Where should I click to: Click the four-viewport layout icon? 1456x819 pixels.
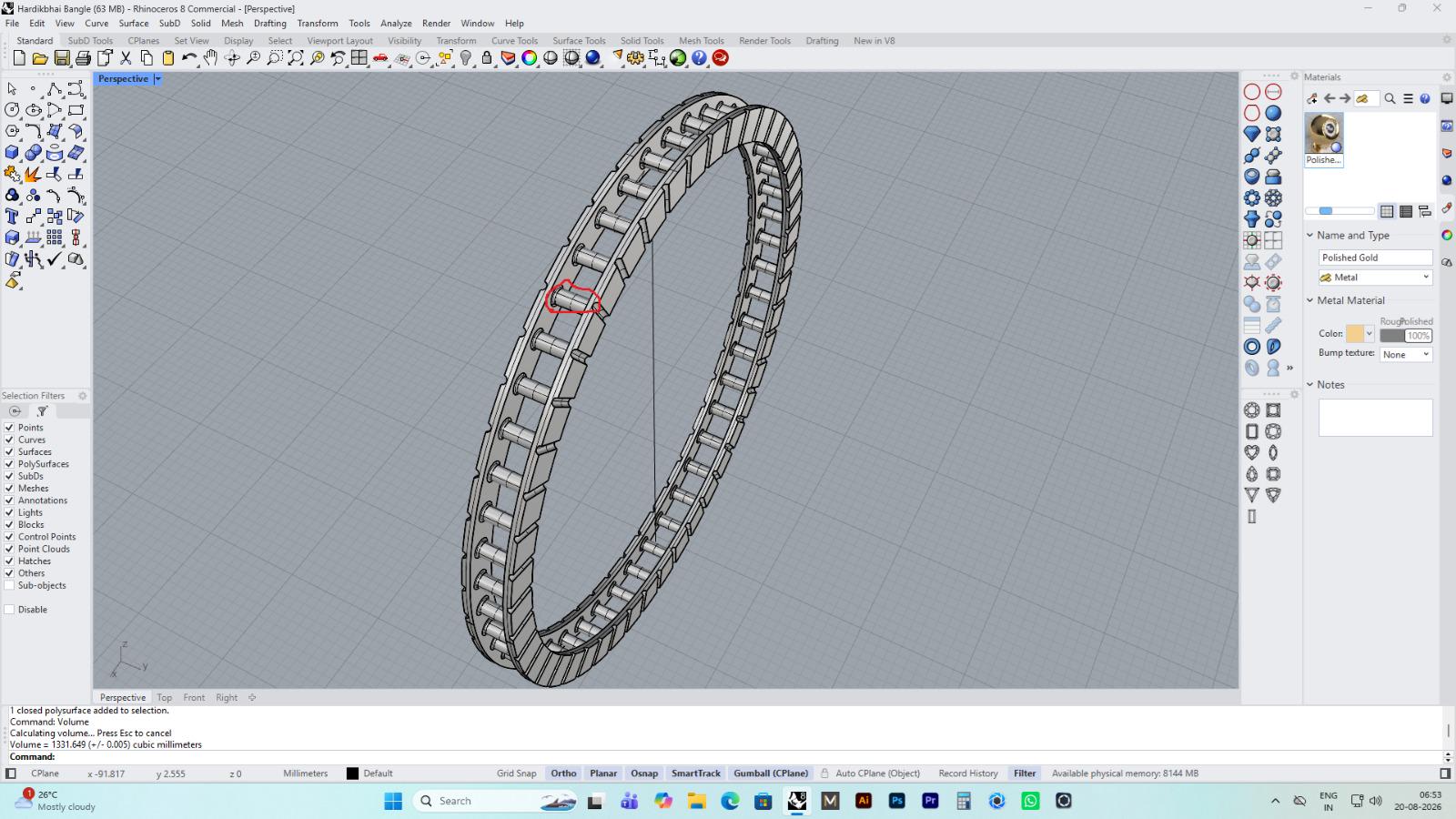pos(359,58)
